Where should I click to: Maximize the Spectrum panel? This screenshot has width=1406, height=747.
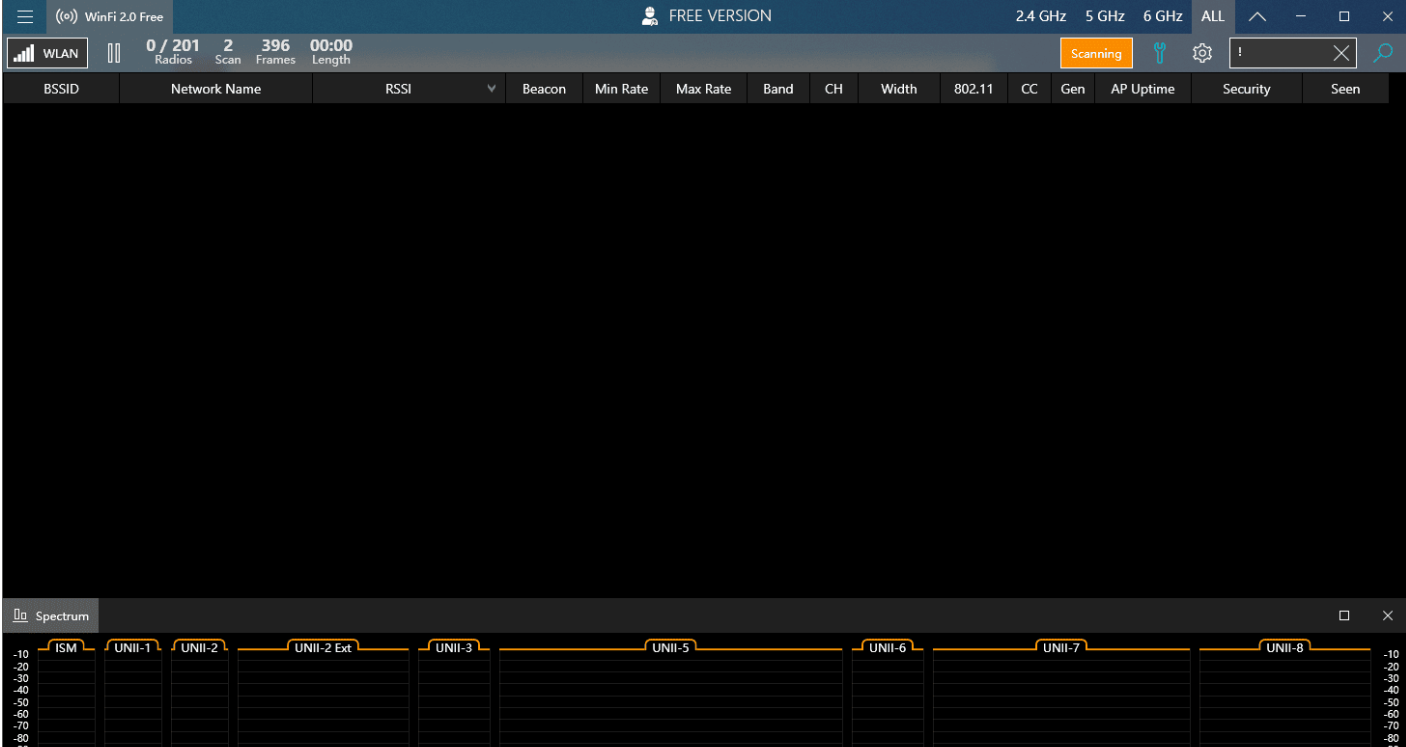(1344, 615)
